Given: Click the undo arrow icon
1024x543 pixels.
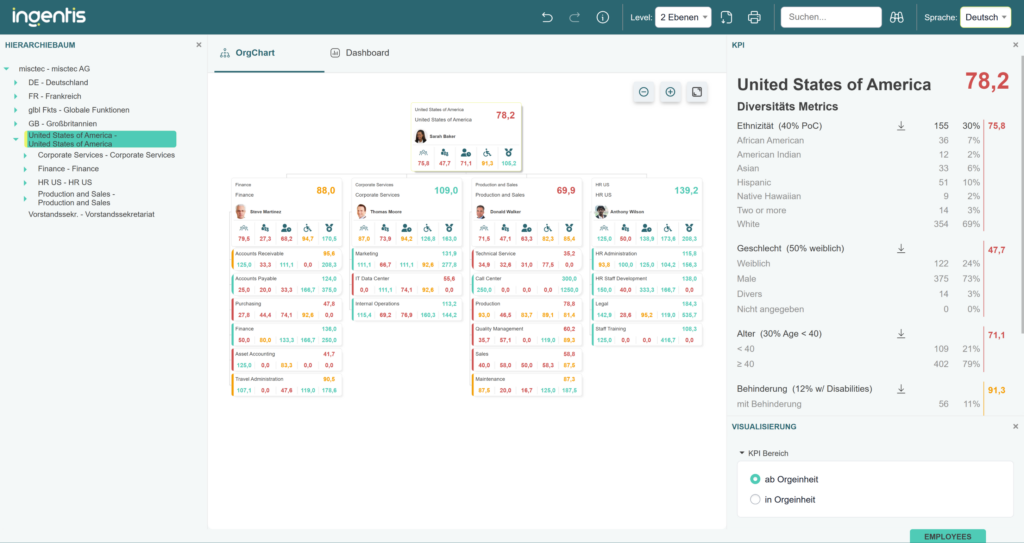Looking at the screenshot, I should click(547, 18).
